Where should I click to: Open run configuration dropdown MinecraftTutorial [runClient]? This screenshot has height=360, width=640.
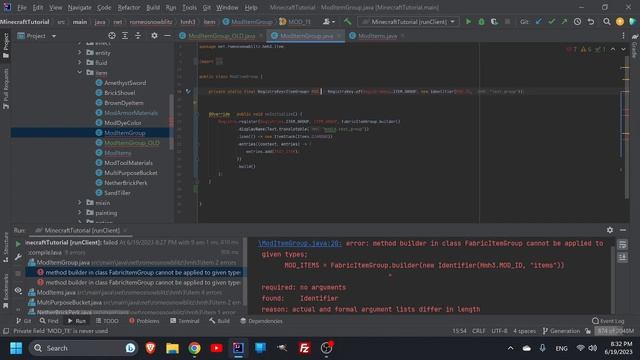408,22
